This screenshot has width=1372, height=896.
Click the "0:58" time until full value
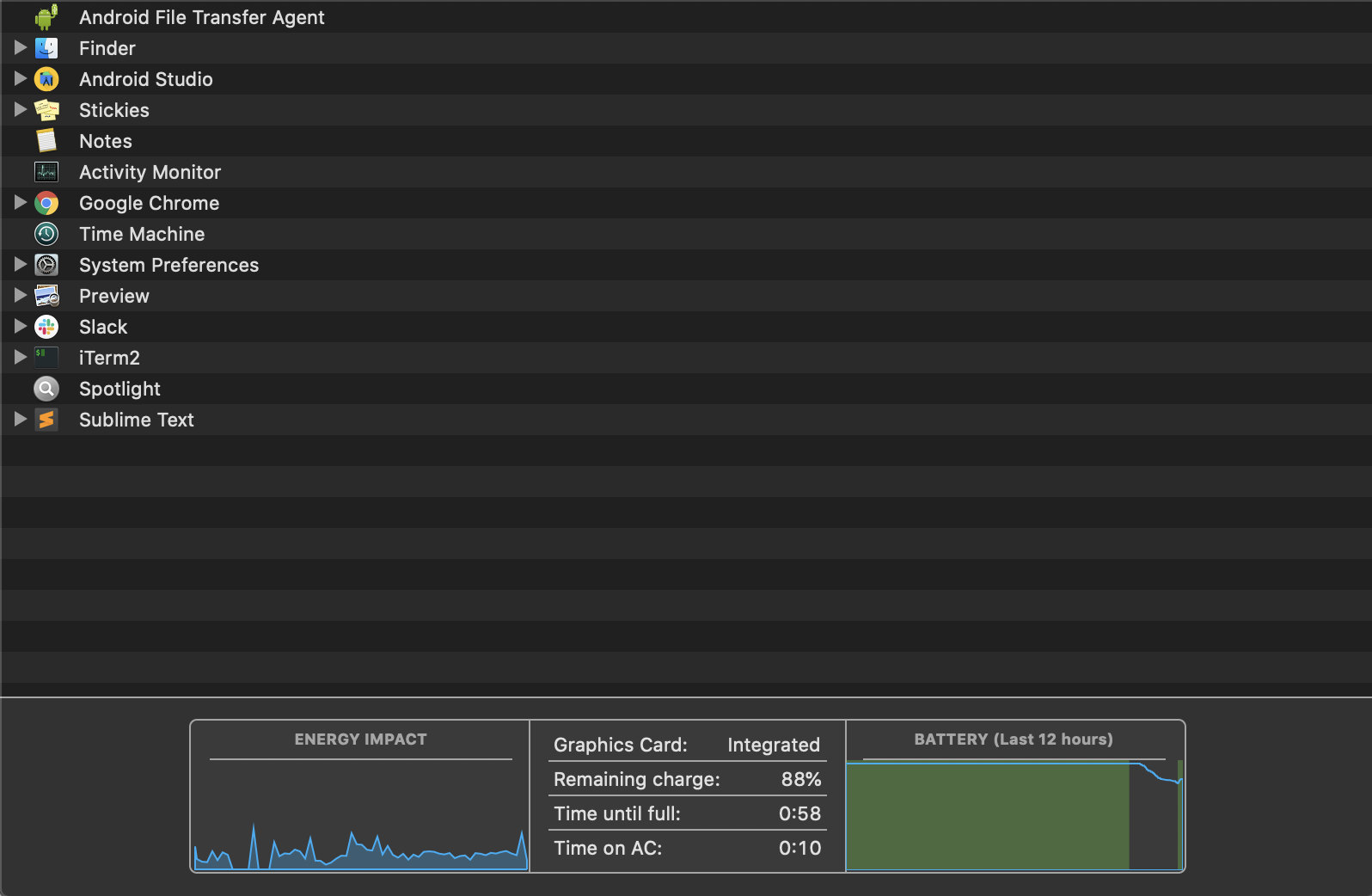click(x=800, y=813)
